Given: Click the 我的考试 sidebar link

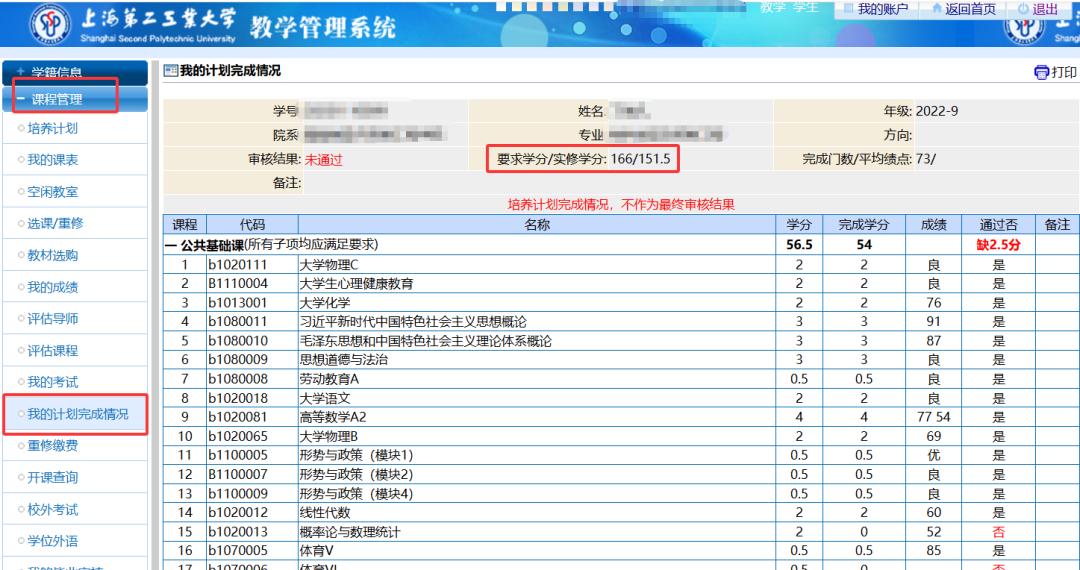Looking at the screenshot, I should pyautogui.click(x=52, y=382).
